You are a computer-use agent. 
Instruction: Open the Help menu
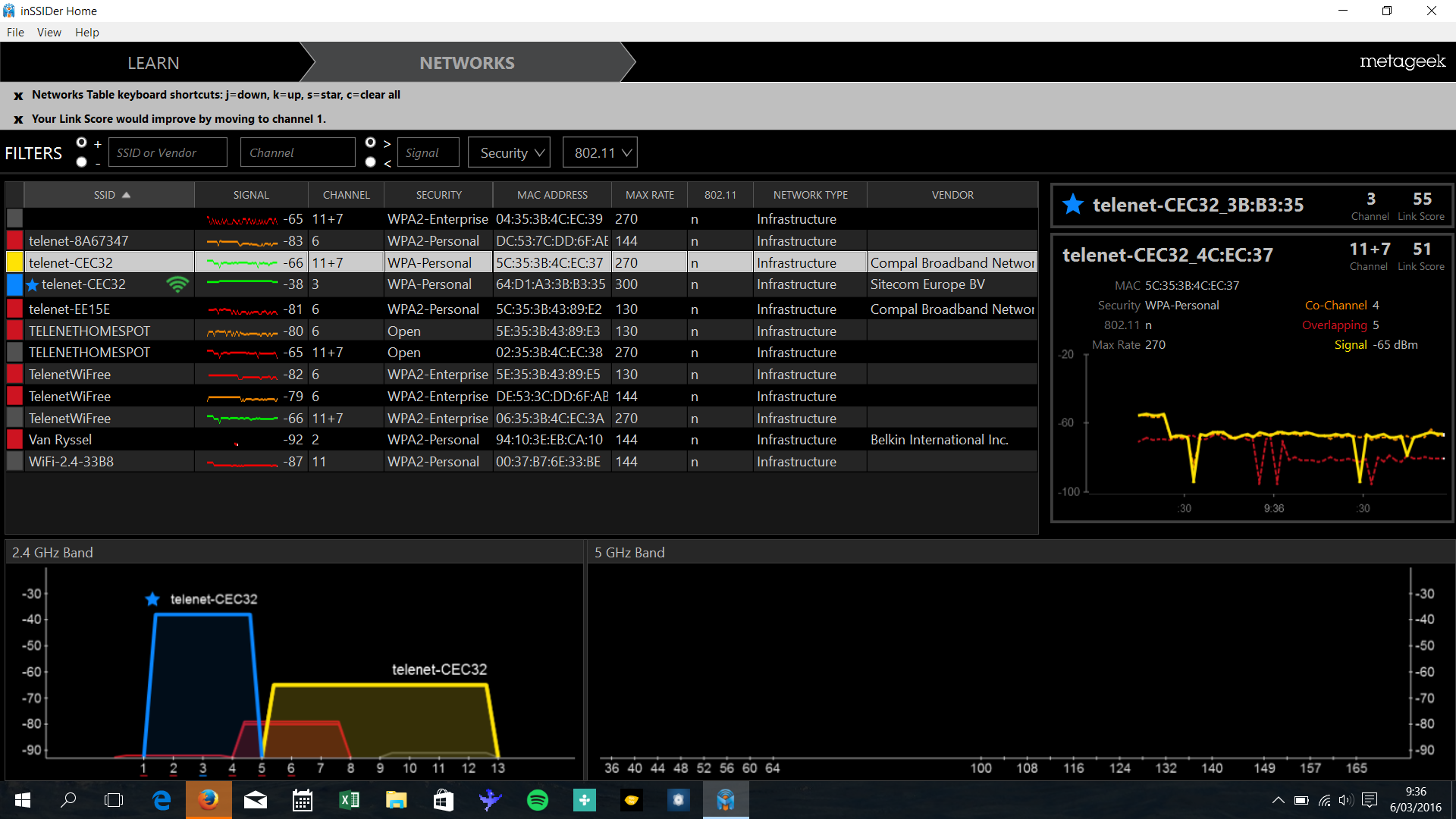coord(87,32)
